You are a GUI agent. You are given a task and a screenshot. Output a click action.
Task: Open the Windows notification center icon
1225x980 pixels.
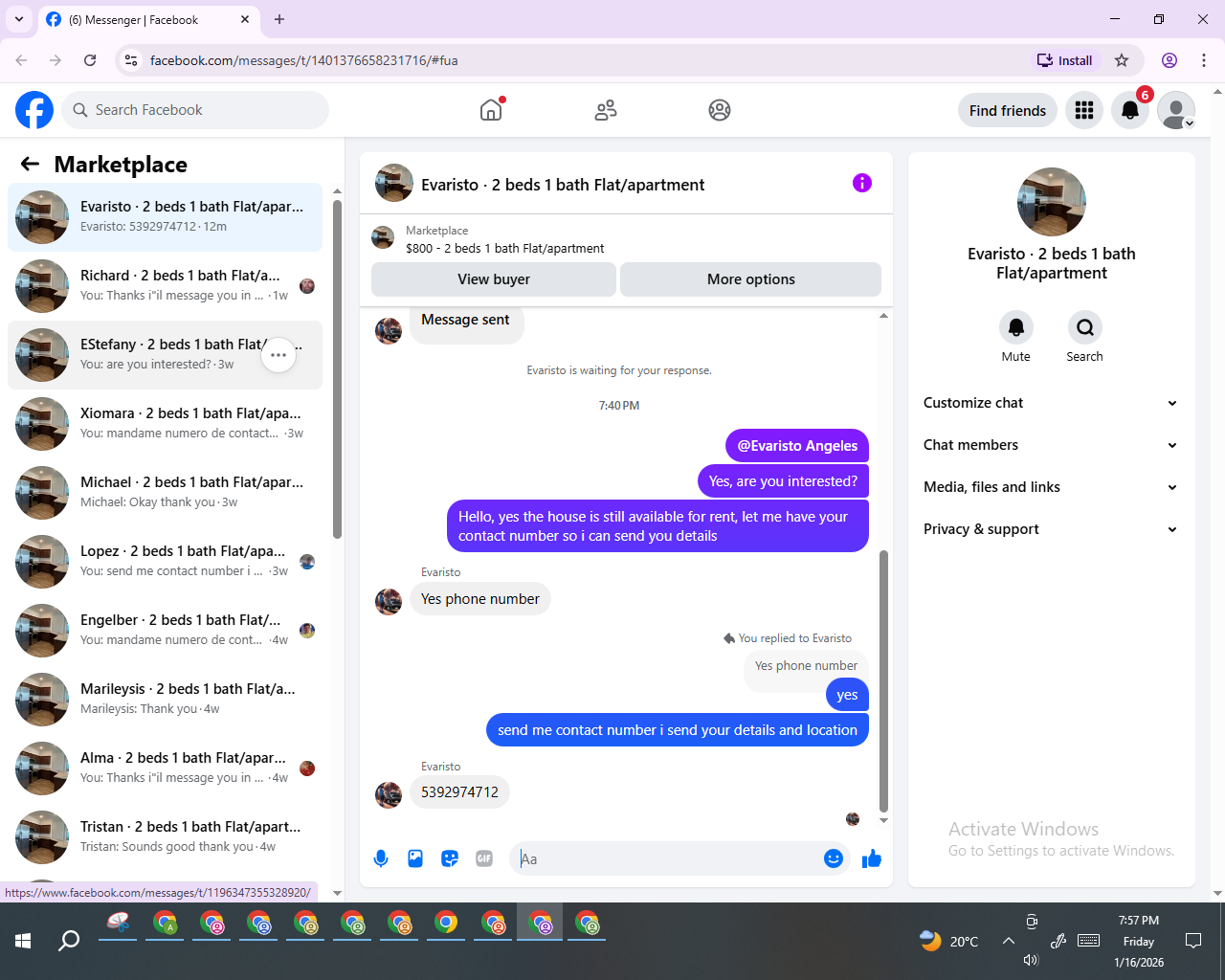coord(1193,941)
